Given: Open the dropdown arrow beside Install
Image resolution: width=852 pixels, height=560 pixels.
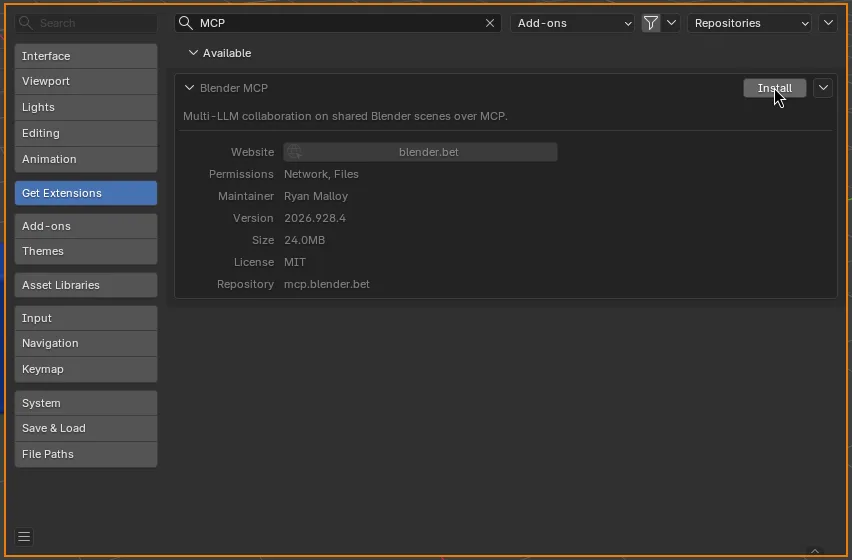Looking at the screenshot, I should [823, 88].
